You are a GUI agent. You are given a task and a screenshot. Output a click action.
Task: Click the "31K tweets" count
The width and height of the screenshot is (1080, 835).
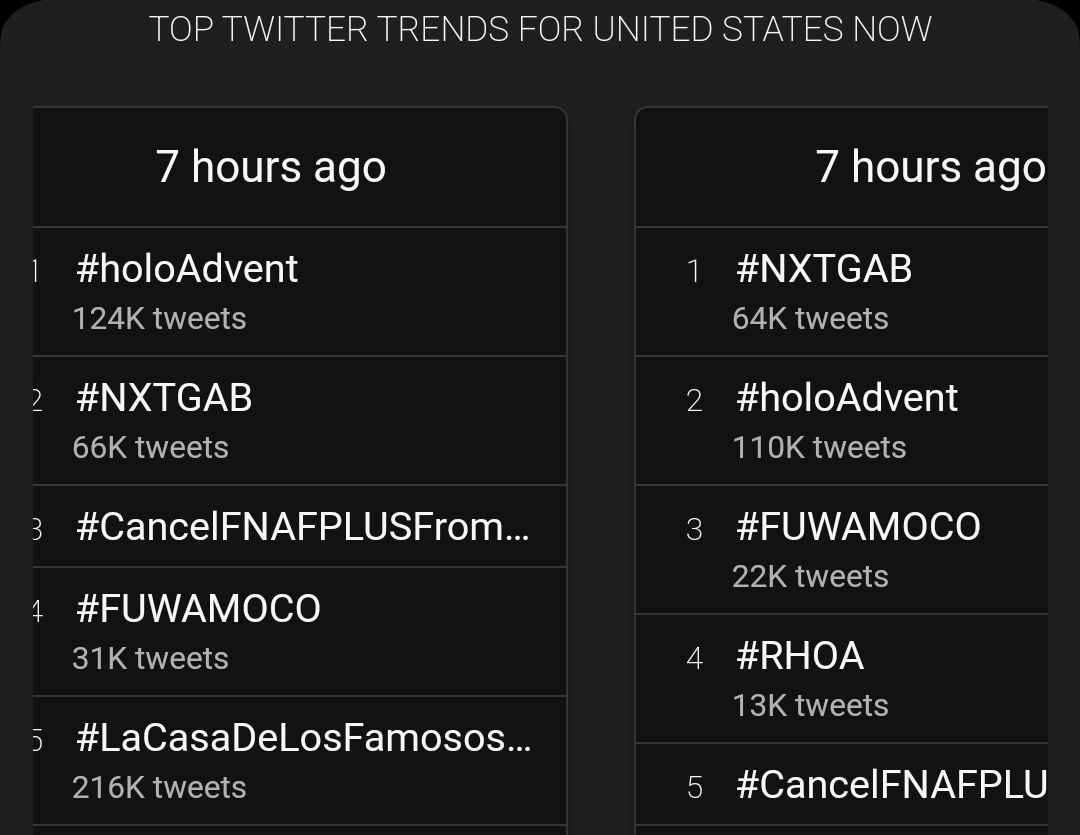(150, 659)
